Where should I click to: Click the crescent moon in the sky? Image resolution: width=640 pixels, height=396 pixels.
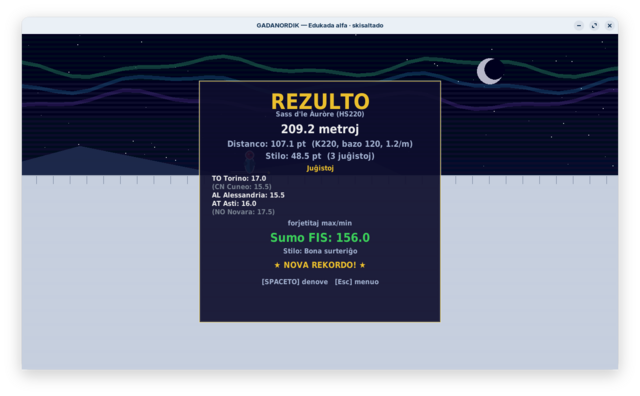point(489,71)
